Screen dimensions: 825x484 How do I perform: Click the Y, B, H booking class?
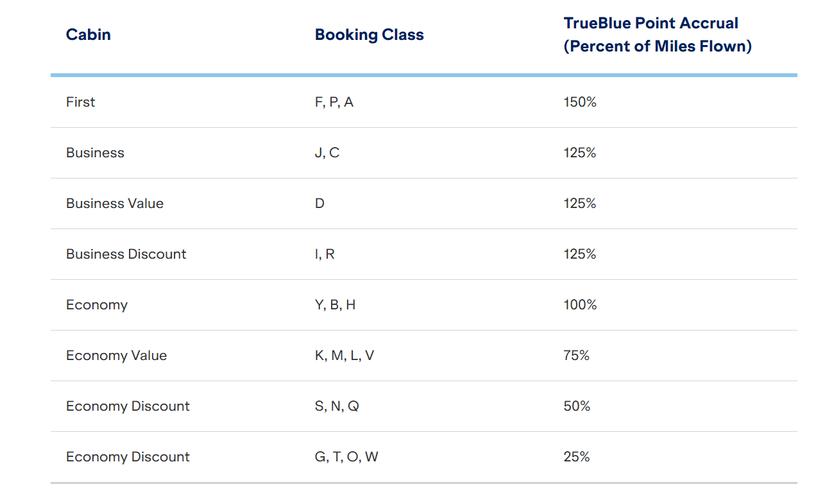point(335,305)
